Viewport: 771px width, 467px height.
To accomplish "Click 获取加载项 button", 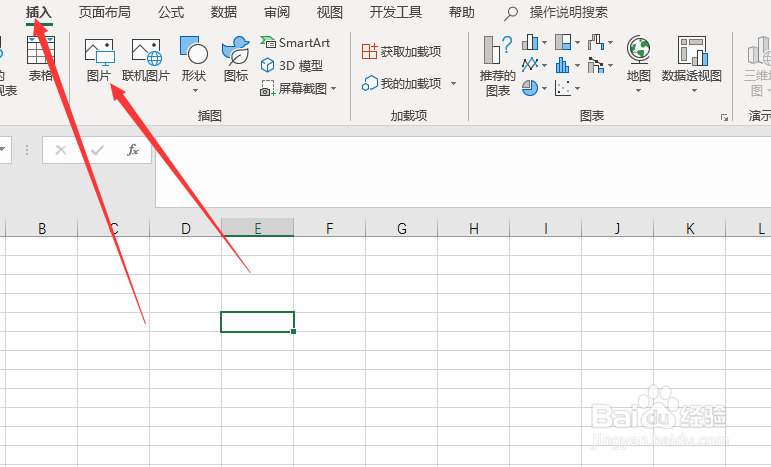I will pyautogui.click(x=402, y=51).
